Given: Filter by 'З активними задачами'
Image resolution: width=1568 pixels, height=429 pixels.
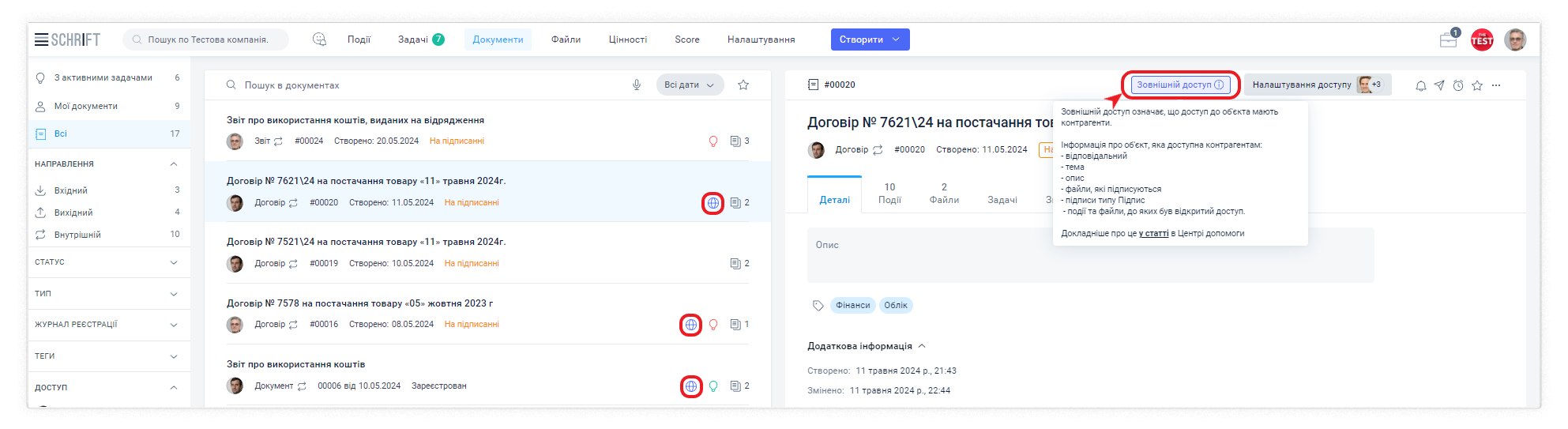Looking at the screenshot, I should tap(103, 78).
